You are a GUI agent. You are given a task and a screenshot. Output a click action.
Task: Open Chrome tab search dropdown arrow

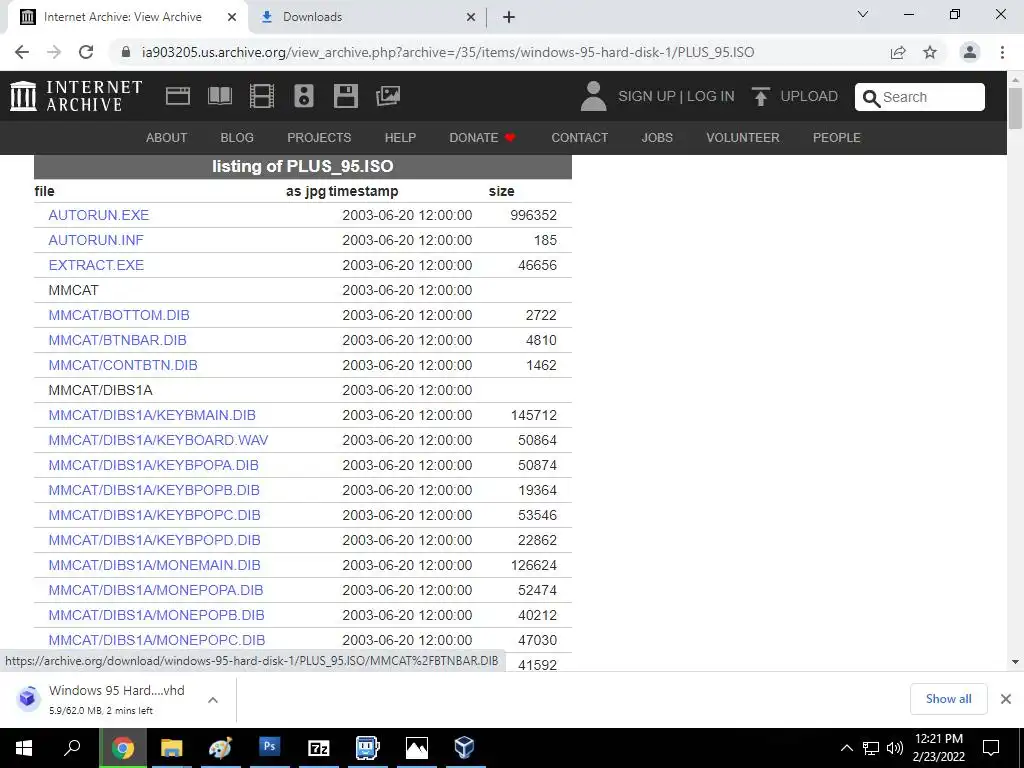[863, 14]
